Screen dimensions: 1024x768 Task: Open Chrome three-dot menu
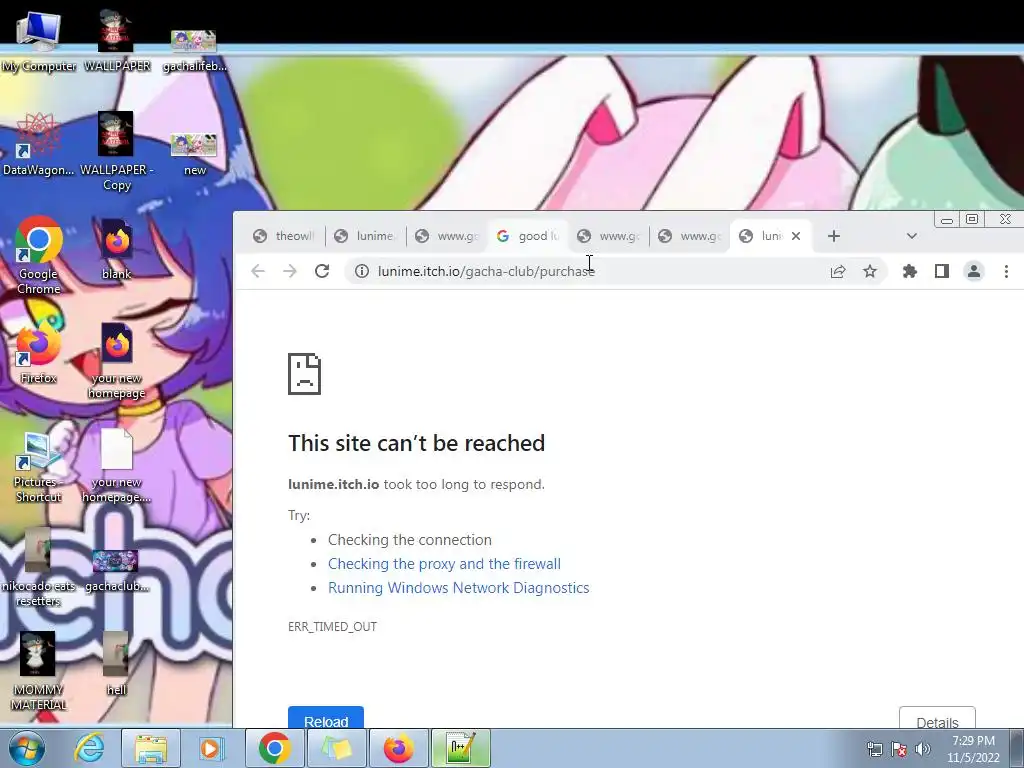(x=1006, y=271)
